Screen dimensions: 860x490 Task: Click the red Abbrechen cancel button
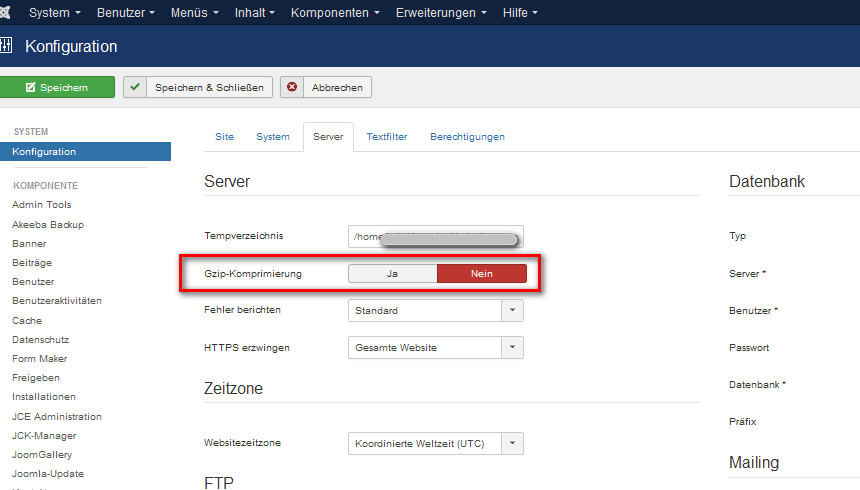pyautogui.click(x=326, y=88)
